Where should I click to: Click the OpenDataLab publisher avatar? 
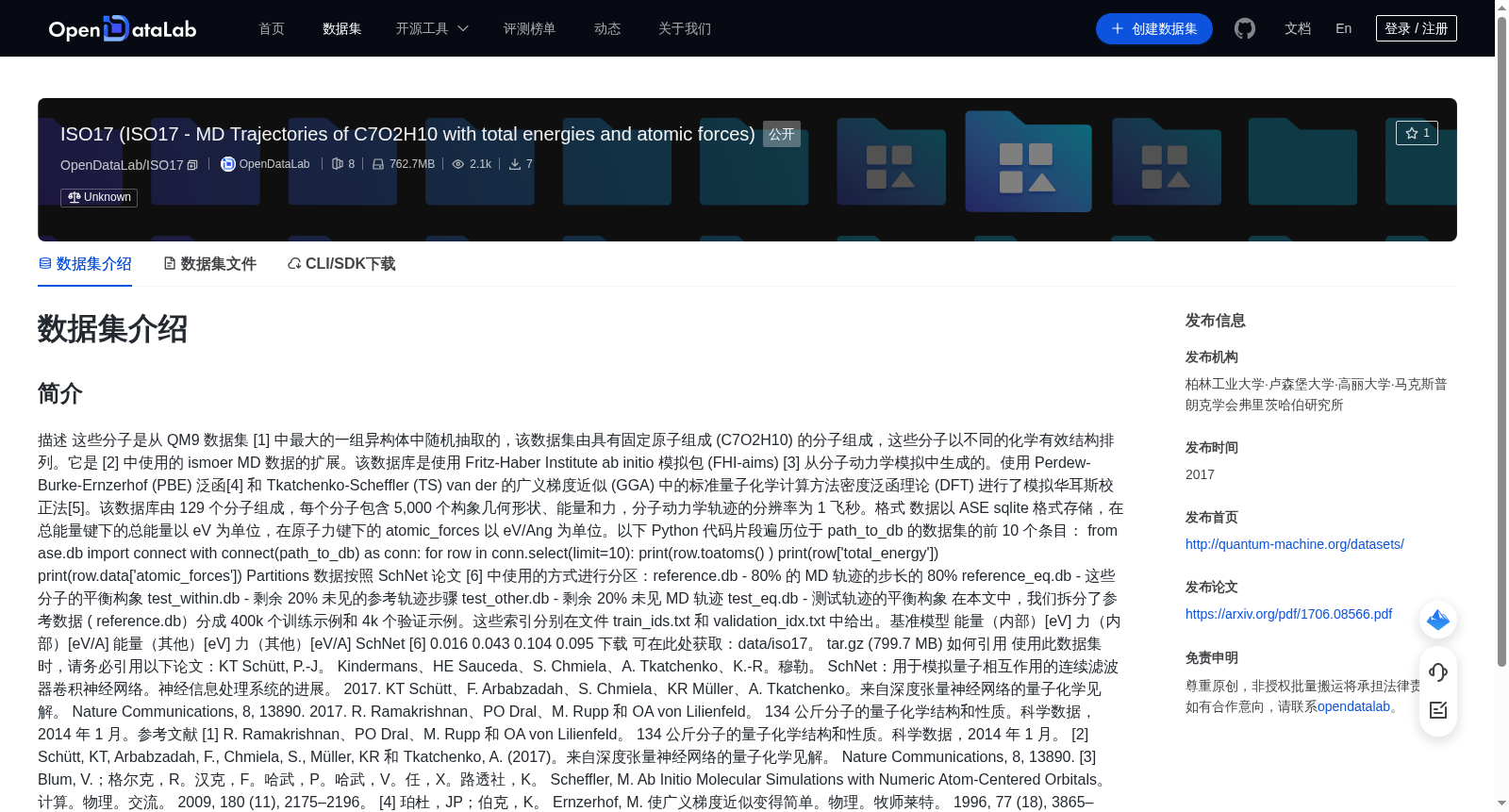(x=228, y=164)
